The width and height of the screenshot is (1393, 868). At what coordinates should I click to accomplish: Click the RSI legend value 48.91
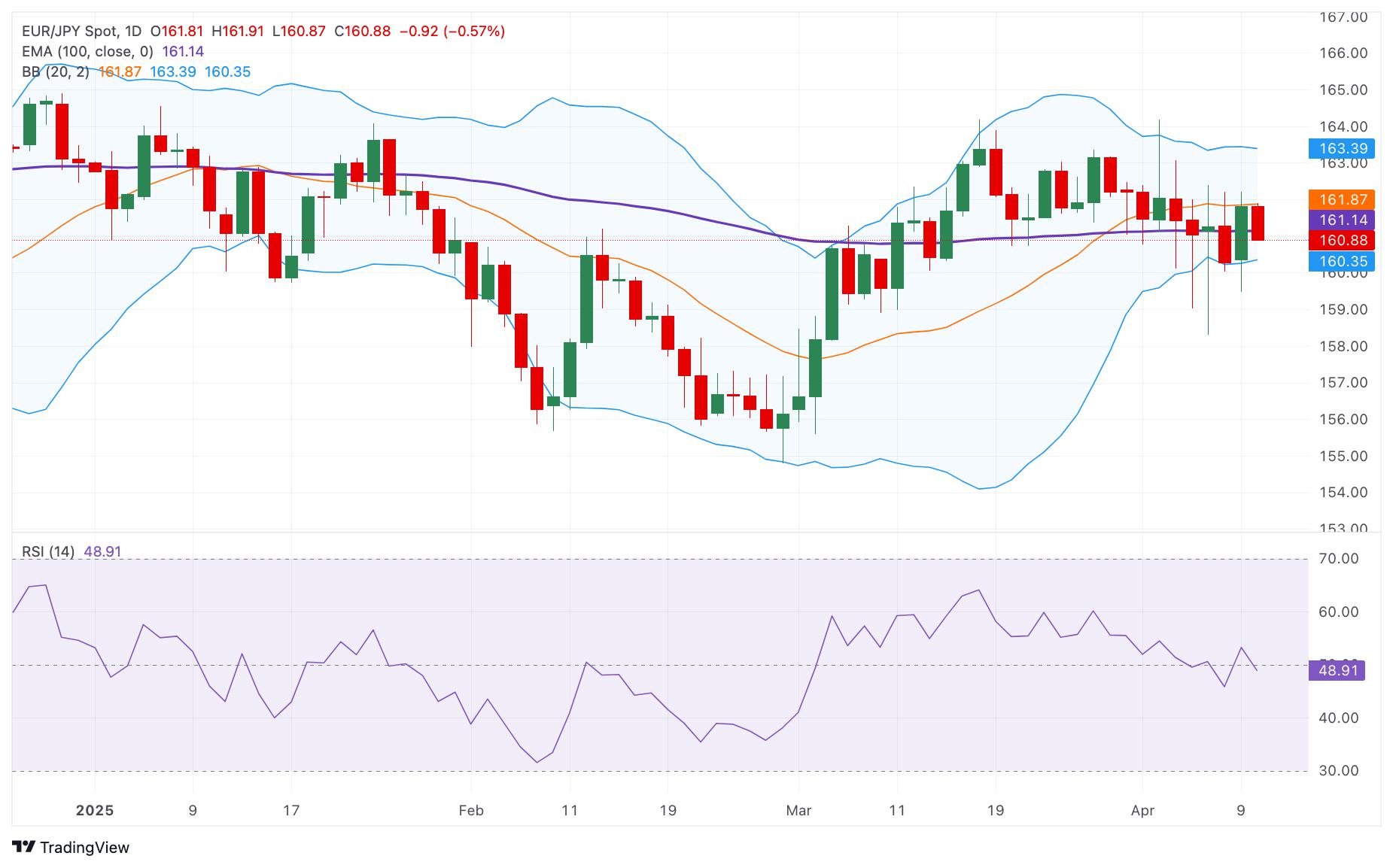[x=102, y=551]
